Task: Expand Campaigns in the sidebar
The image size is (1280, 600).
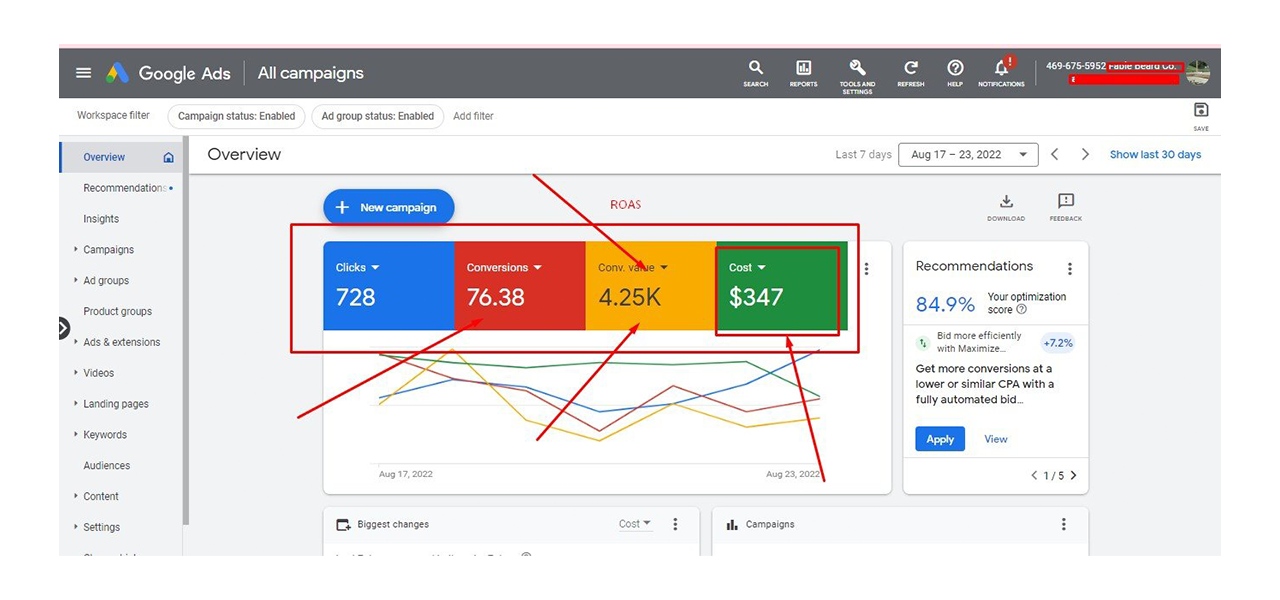Action: [x=108, y=250]
